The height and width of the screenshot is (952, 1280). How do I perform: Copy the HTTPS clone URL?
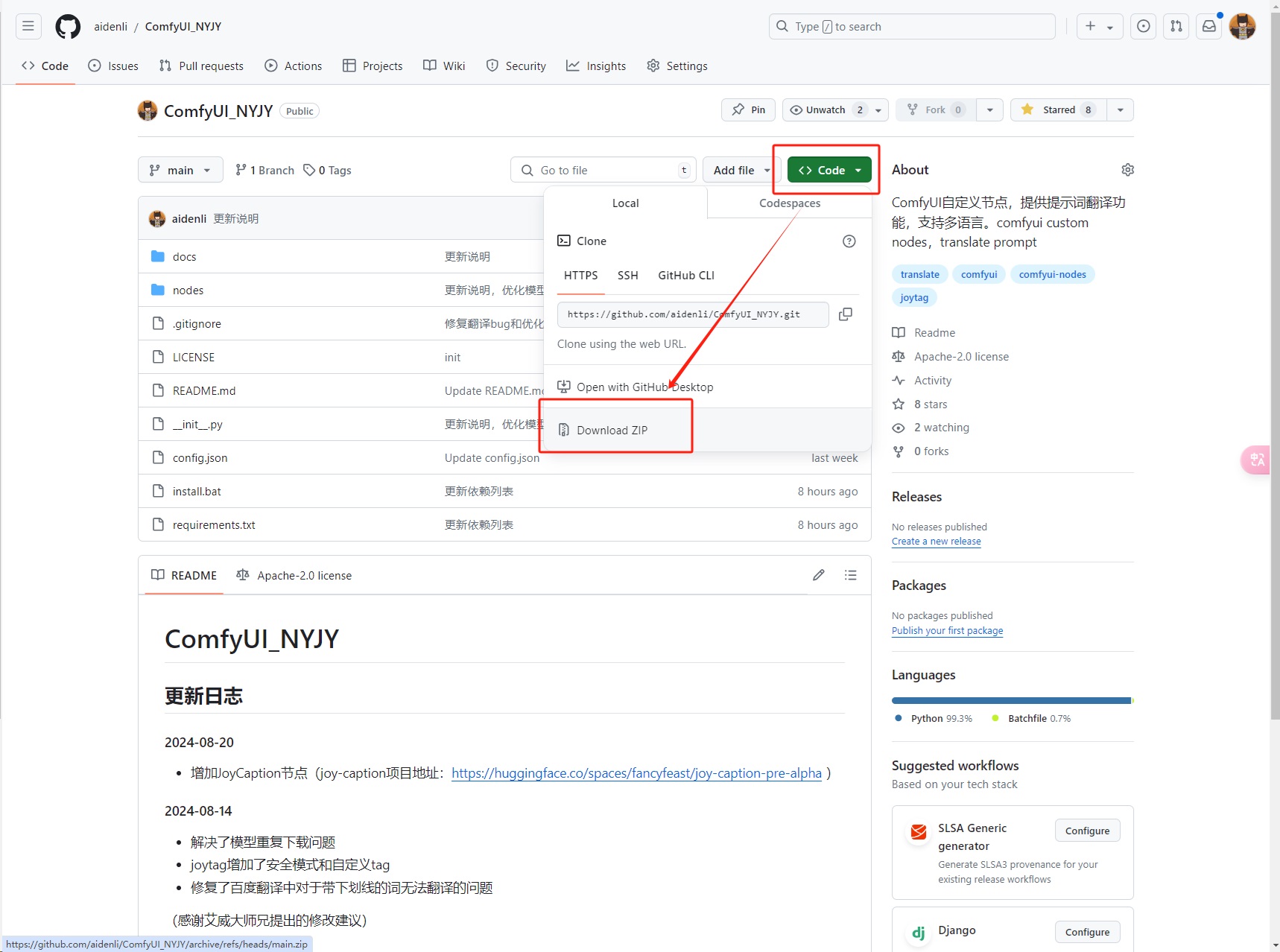point(845,314)
